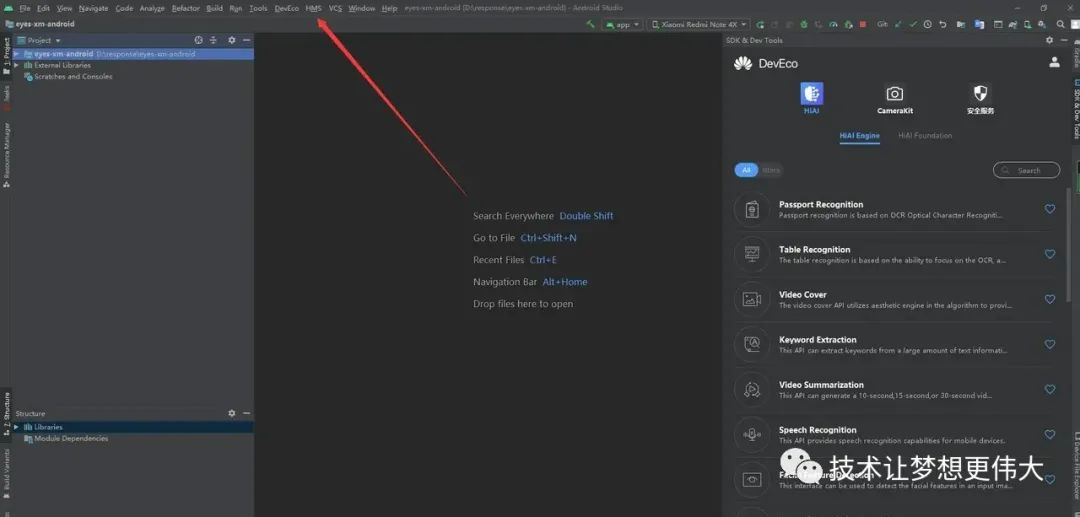Click the collapse all icon in Project panel

pyautogui.click(x=214, y=41)
